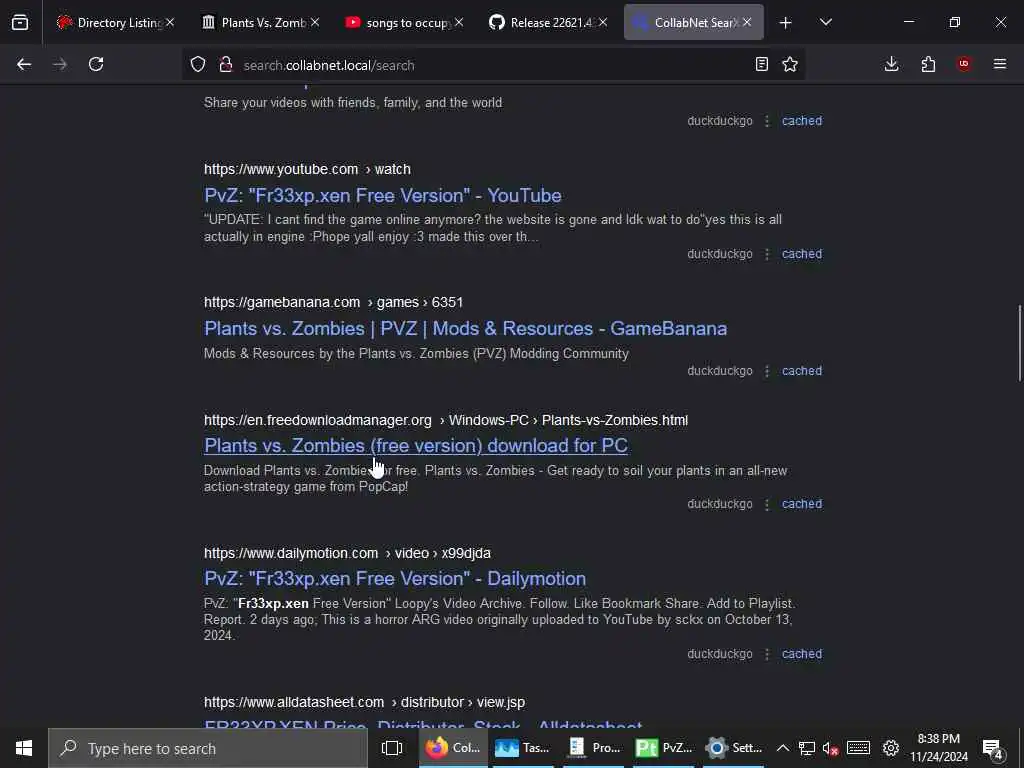Open Plants vs. Zombies free version download result

pos(415,445)
